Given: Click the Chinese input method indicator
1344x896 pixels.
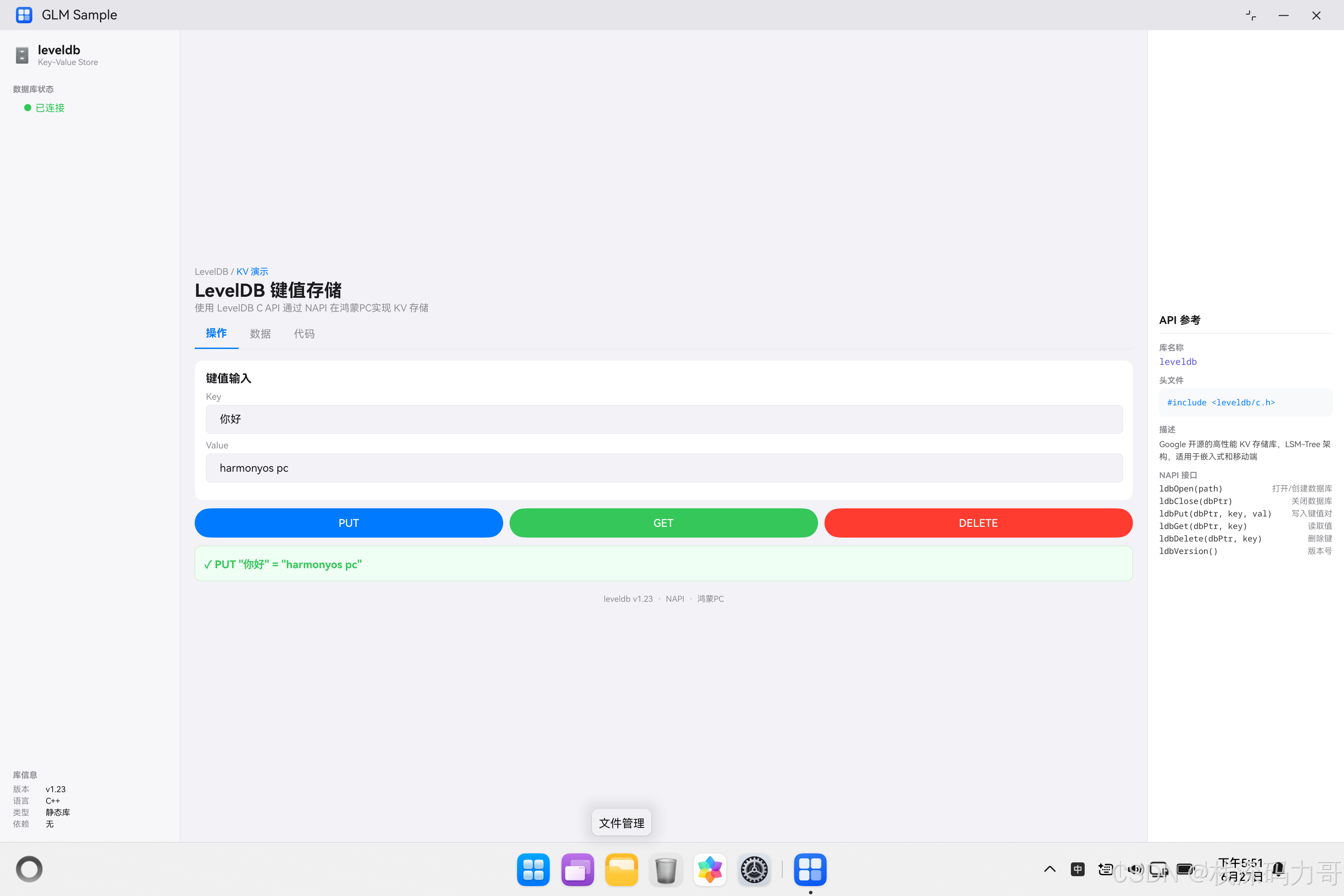Looking at the screenshot, I should click(x=1077, y=870).
